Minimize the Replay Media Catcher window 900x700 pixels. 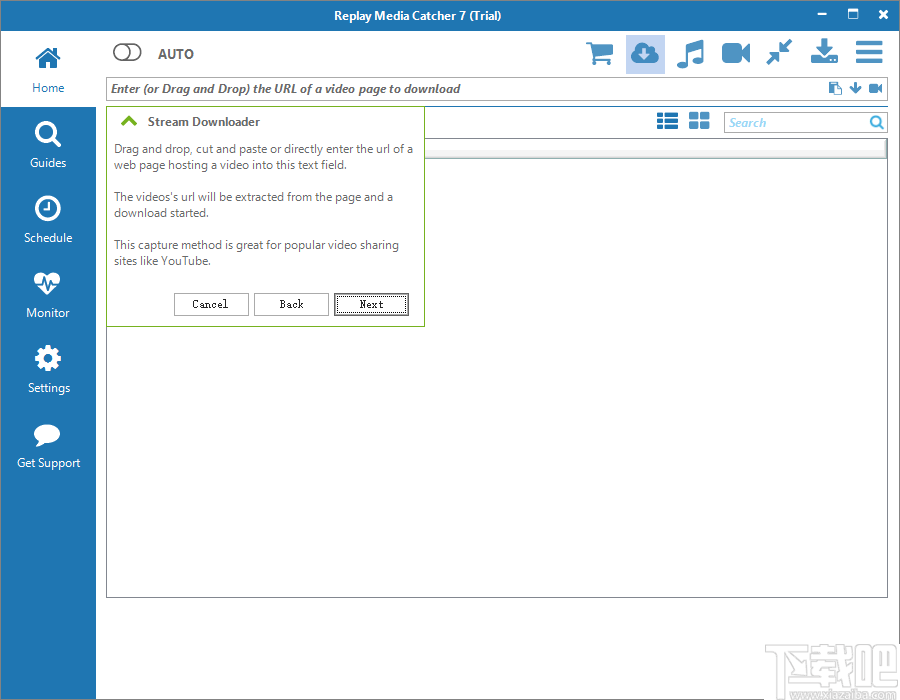822,14
